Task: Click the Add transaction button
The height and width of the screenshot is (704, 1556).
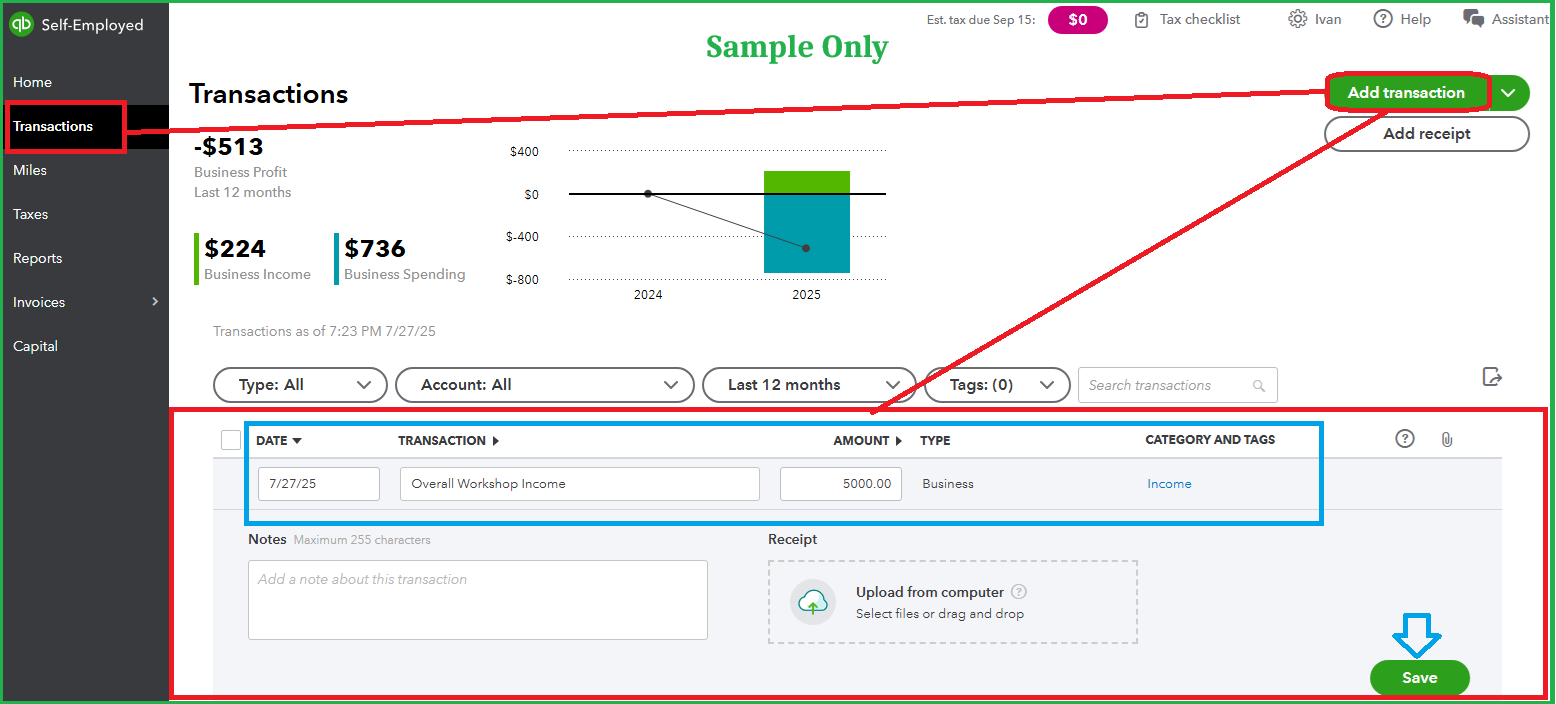Action: pyautogui.click(x=1406, y=93)
